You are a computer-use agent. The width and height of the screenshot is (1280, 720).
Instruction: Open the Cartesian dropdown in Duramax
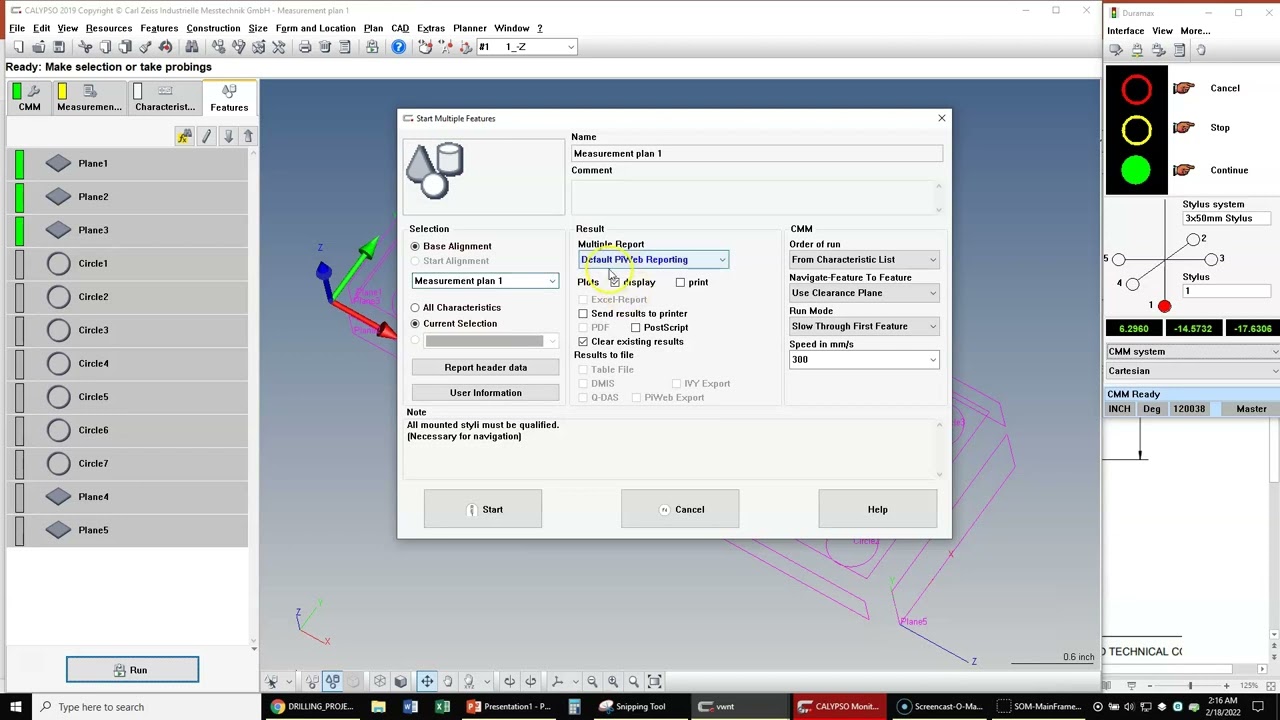tap(1192, 371)
